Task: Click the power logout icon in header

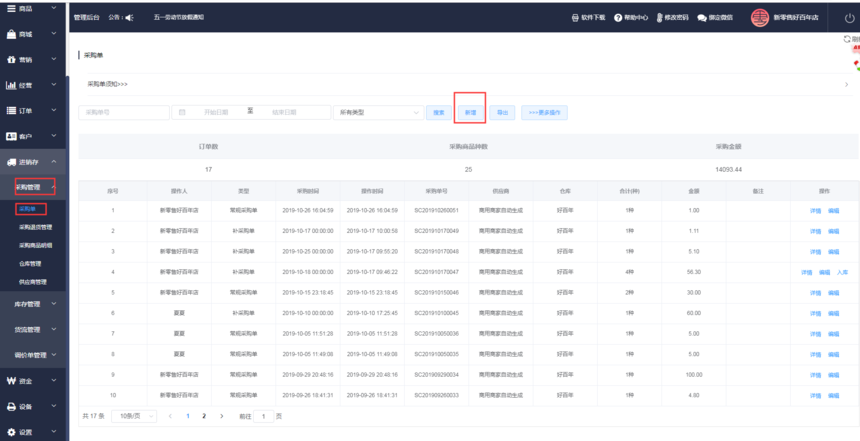Action: tap(849, 17)
